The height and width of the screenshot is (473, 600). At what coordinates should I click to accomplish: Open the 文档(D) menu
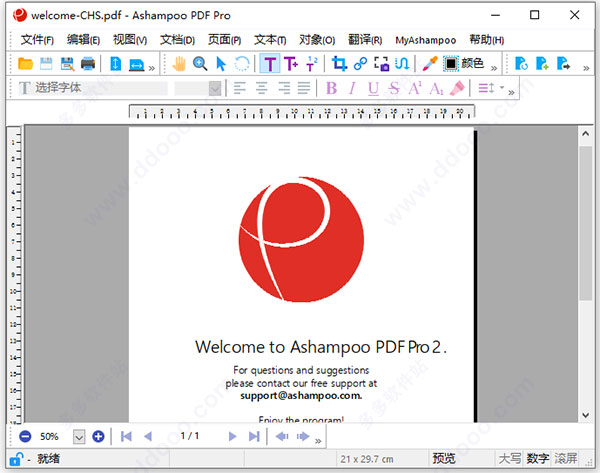pyautogui.click(x=177, y=39)
